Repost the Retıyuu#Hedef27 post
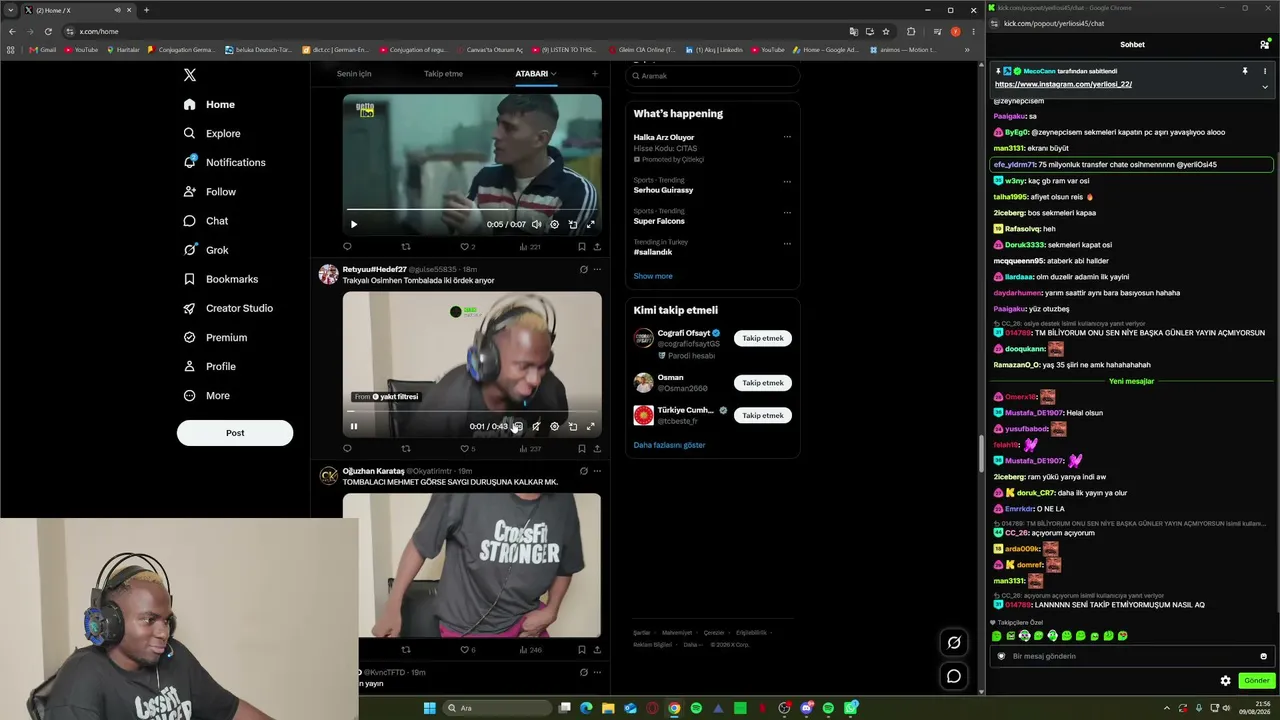The width and height of the screenshot is (1280, 720). [406, 449]
